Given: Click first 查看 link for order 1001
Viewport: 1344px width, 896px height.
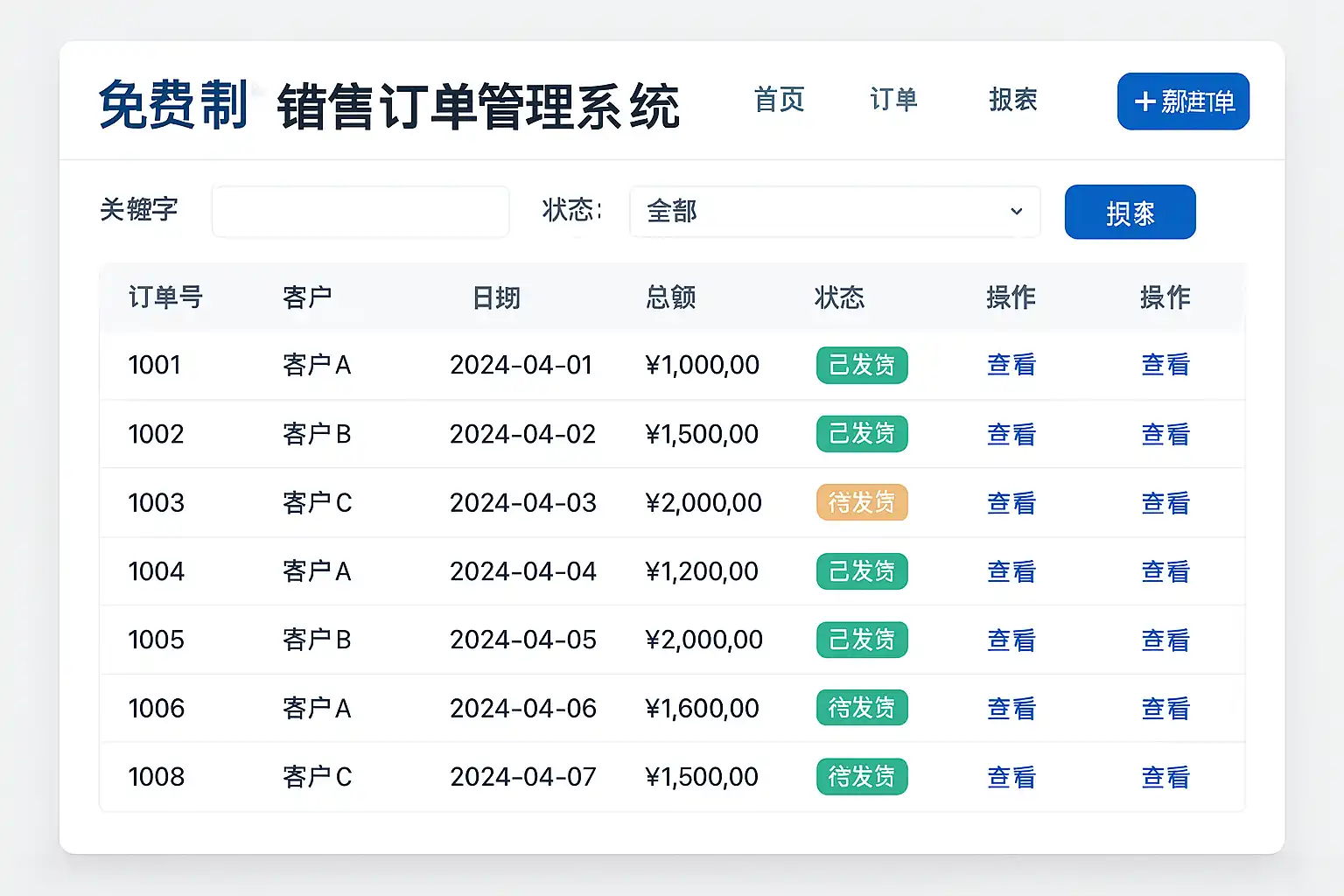Looking at the screenshot, I should point(1011,365).
